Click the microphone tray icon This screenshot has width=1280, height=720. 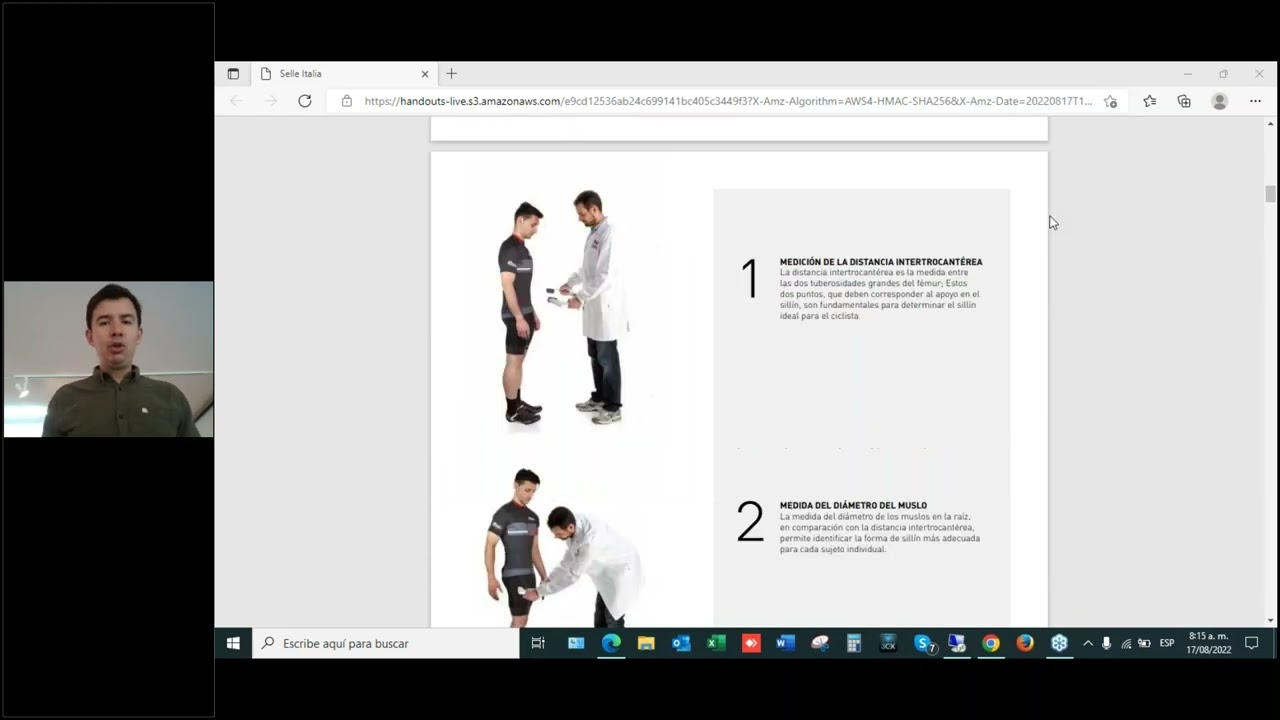tap(1106, 643)
